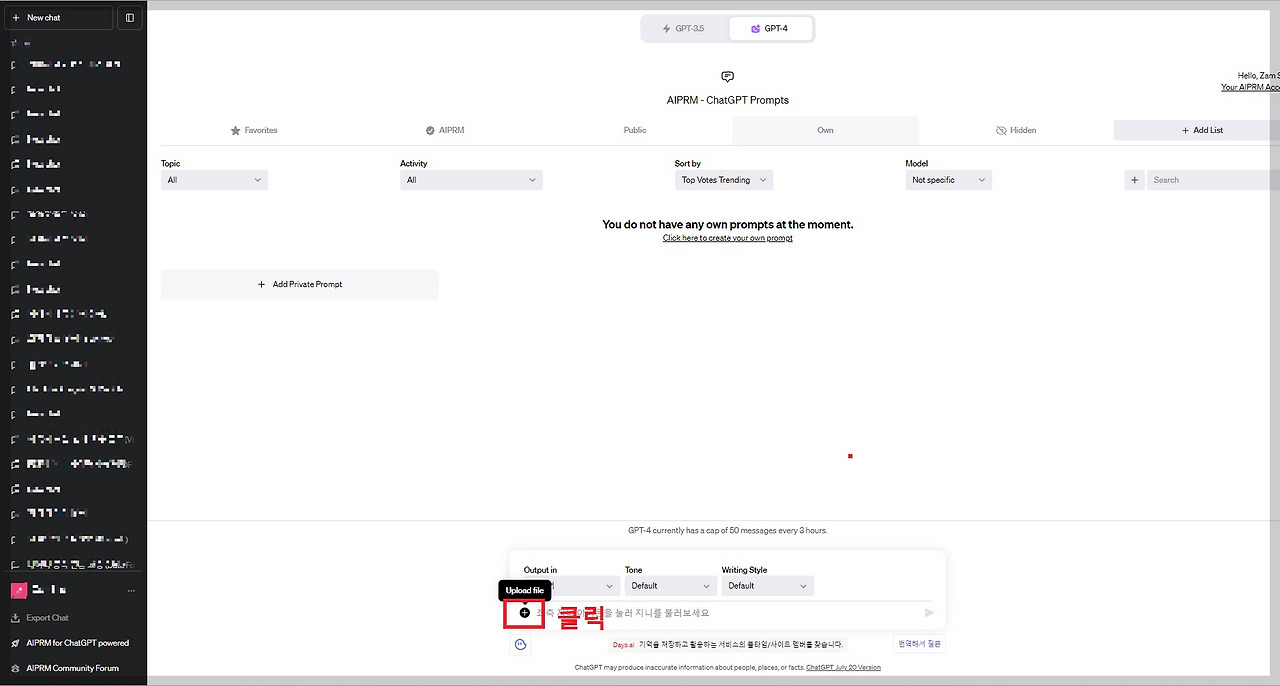Click the Add Private Prompt button
The width and height of the screenshot is (1280, 686).
(x=300, y=284)
